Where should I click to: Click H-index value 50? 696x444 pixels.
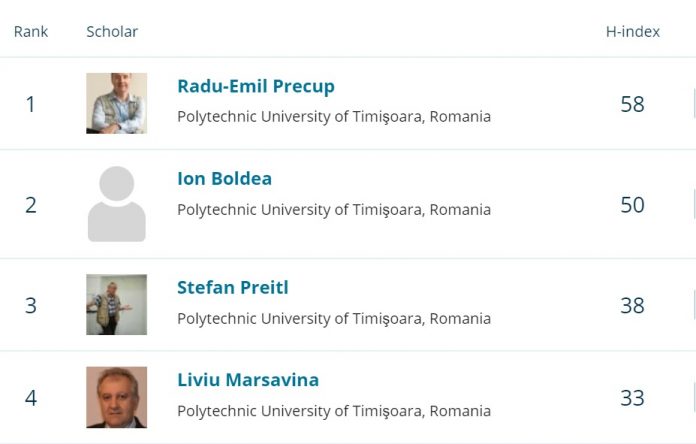632,205
